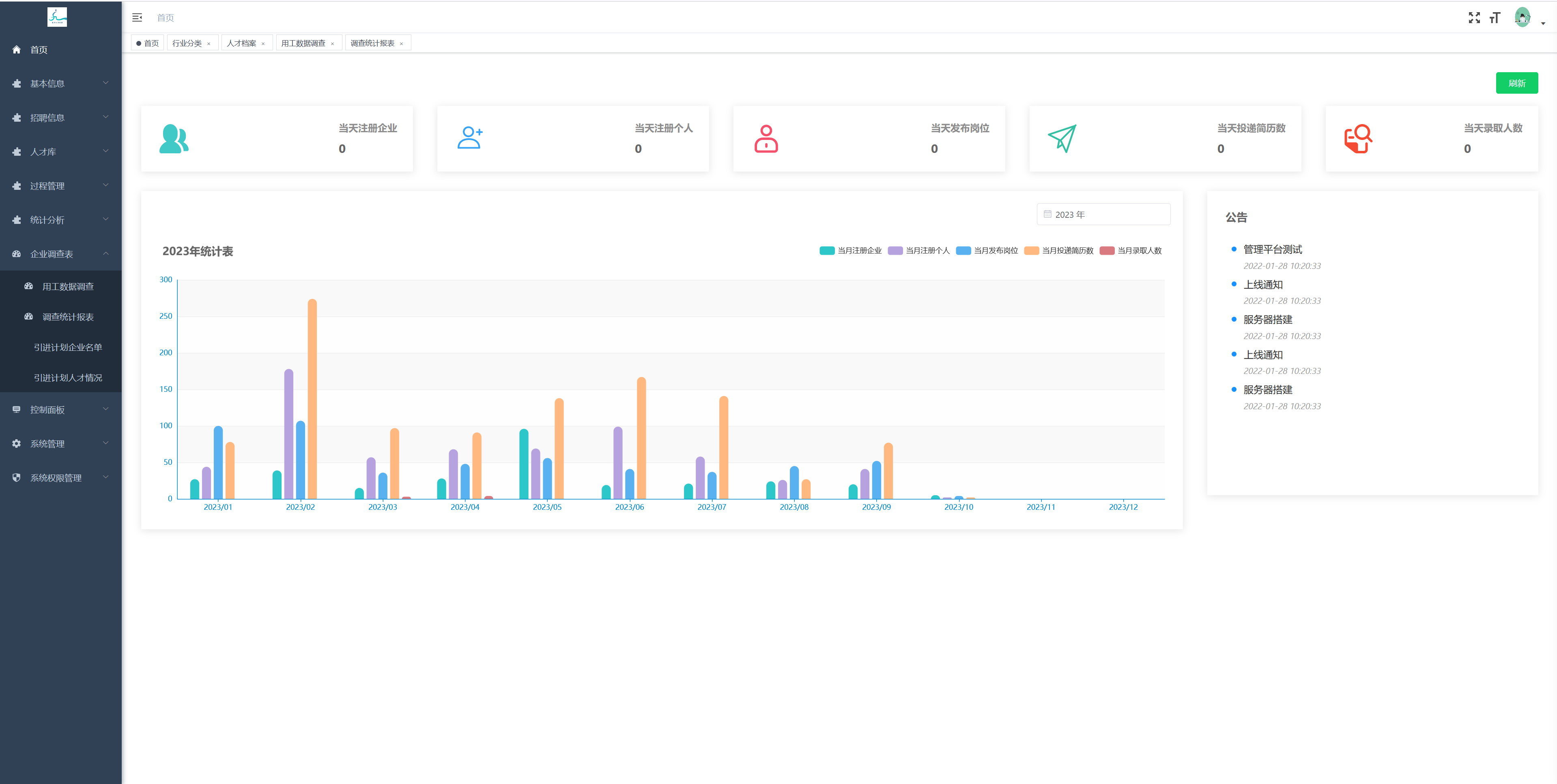Open the dropdown arrow beside the avatar
This screenshot has height=784, width=1557.
click(x=1543, y=24)
